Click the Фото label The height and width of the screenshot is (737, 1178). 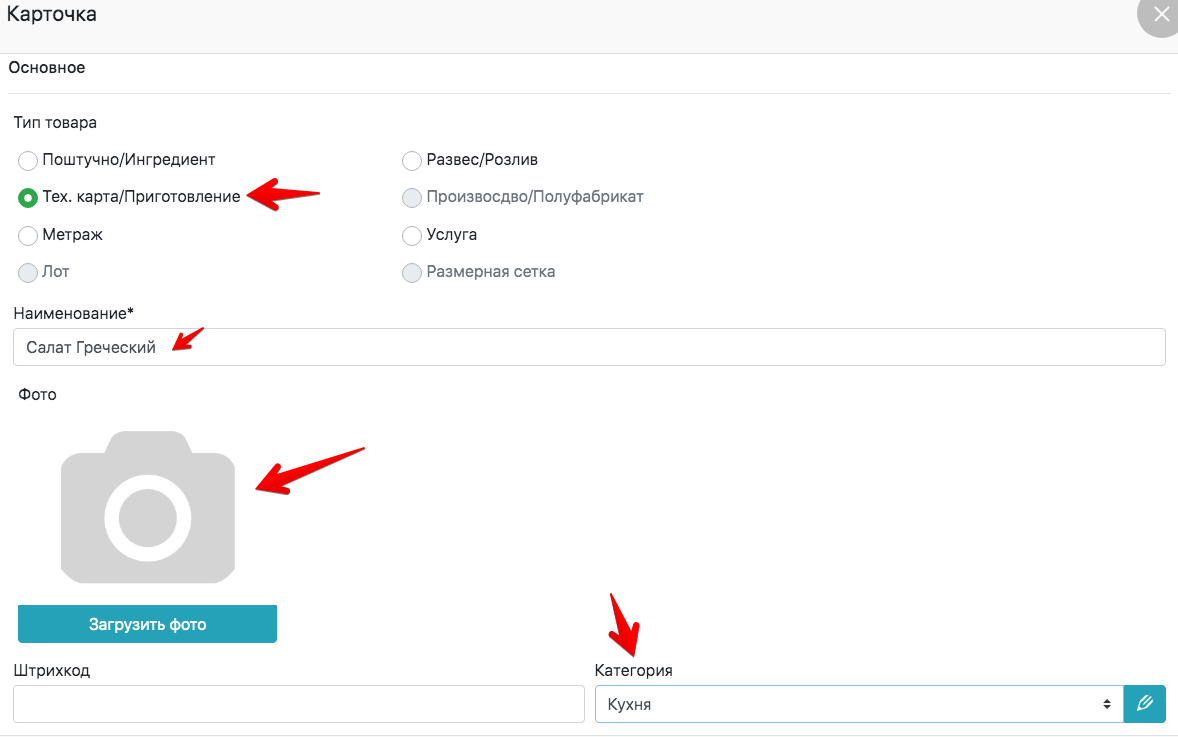pos(37,394)
